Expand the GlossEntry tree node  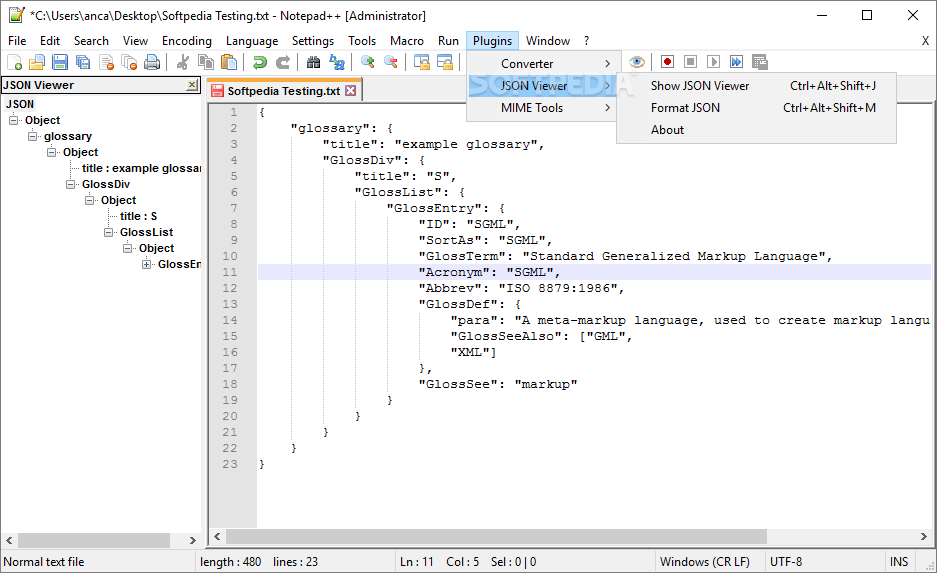click(147, 264)
